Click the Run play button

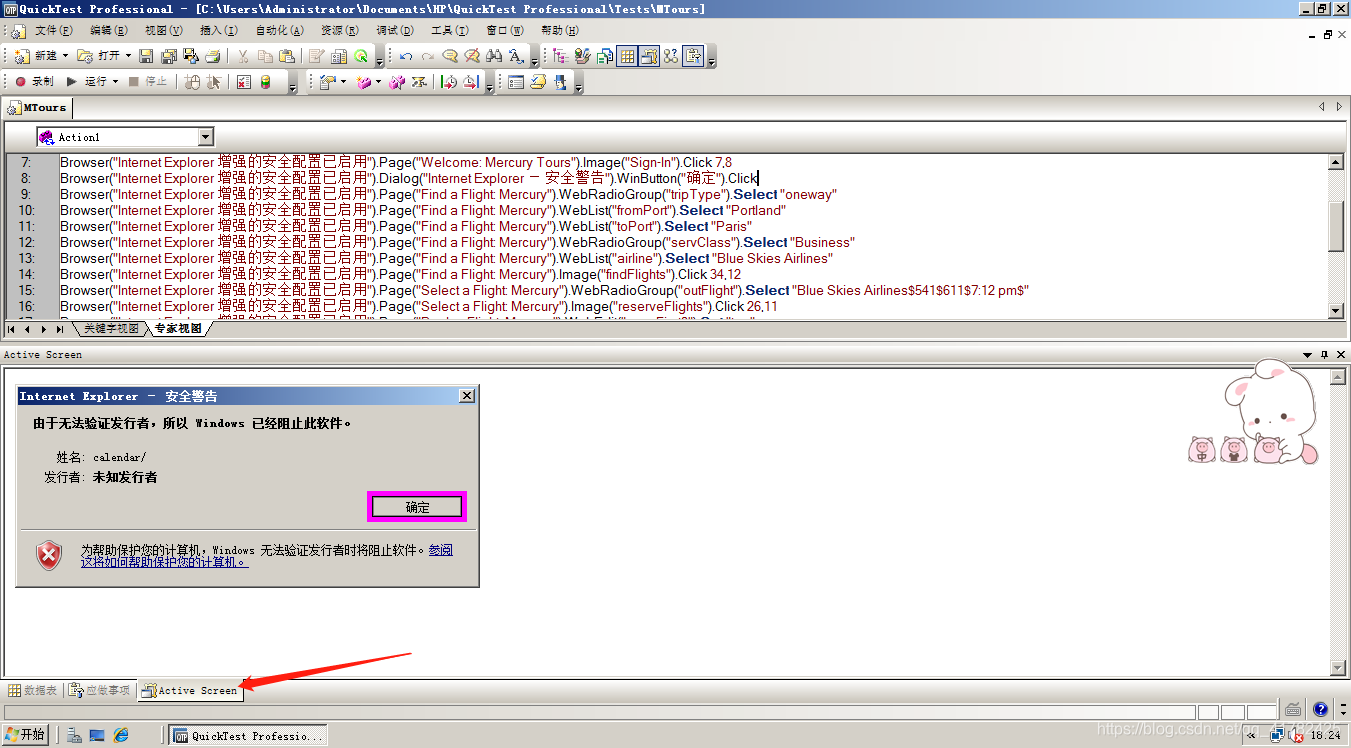[87, 82]
